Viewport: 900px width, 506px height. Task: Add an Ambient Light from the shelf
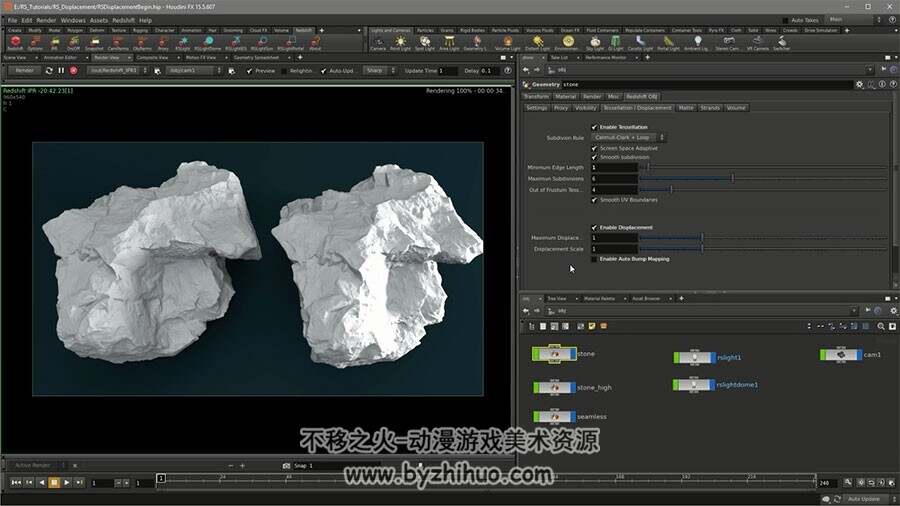coord(697,42)
